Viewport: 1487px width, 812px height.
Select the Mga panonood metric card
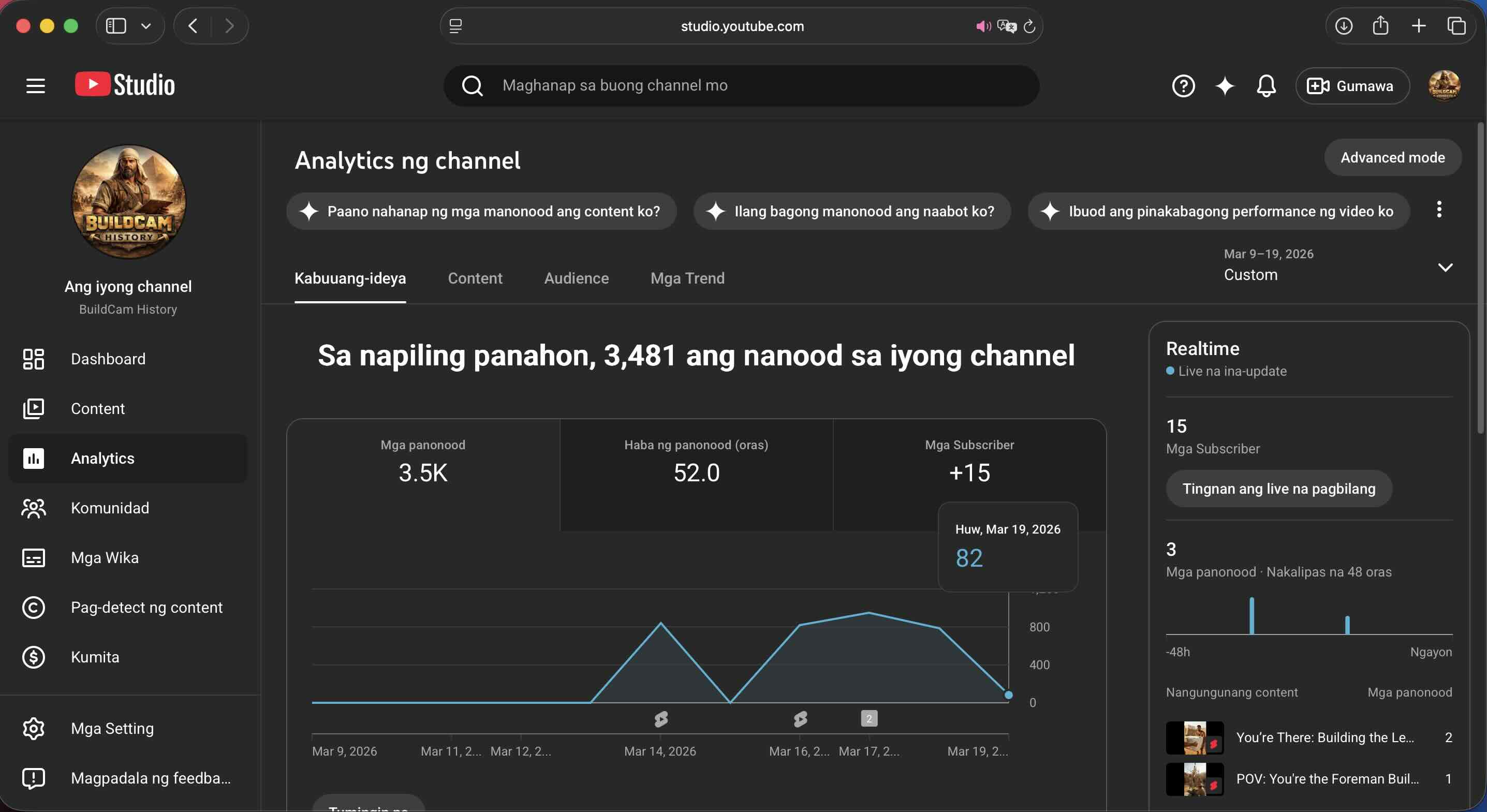click(x=423, y=475)
